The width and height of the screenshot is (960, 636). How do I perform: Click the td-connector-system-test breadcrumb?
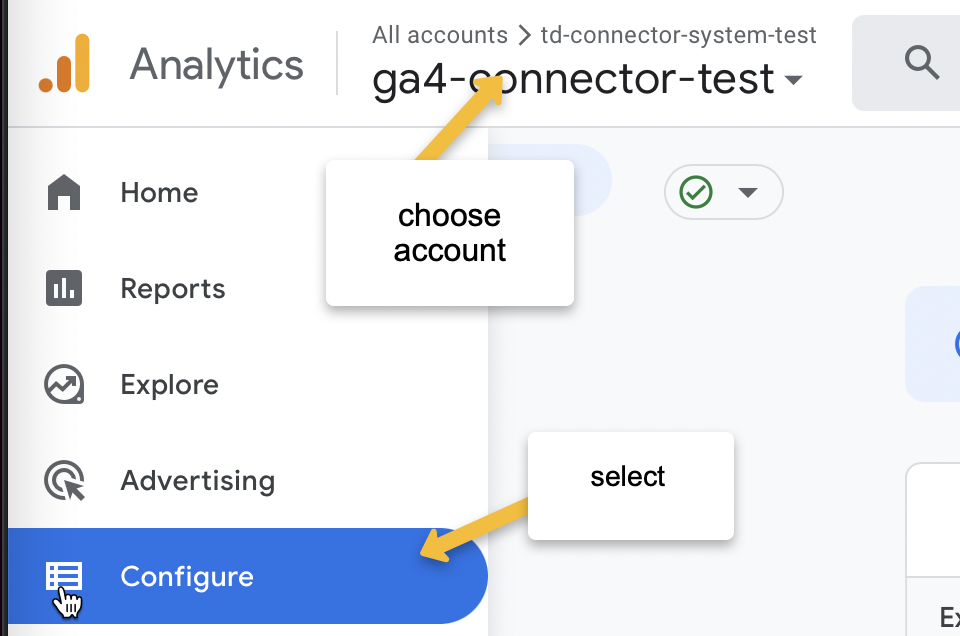pyautogui.click(x=678, y=35)
